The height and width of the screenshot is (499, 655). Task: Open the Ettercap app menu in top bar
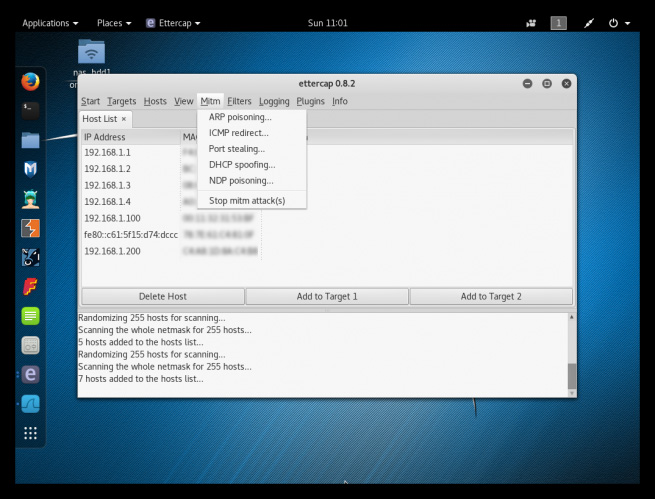[173, 23]
